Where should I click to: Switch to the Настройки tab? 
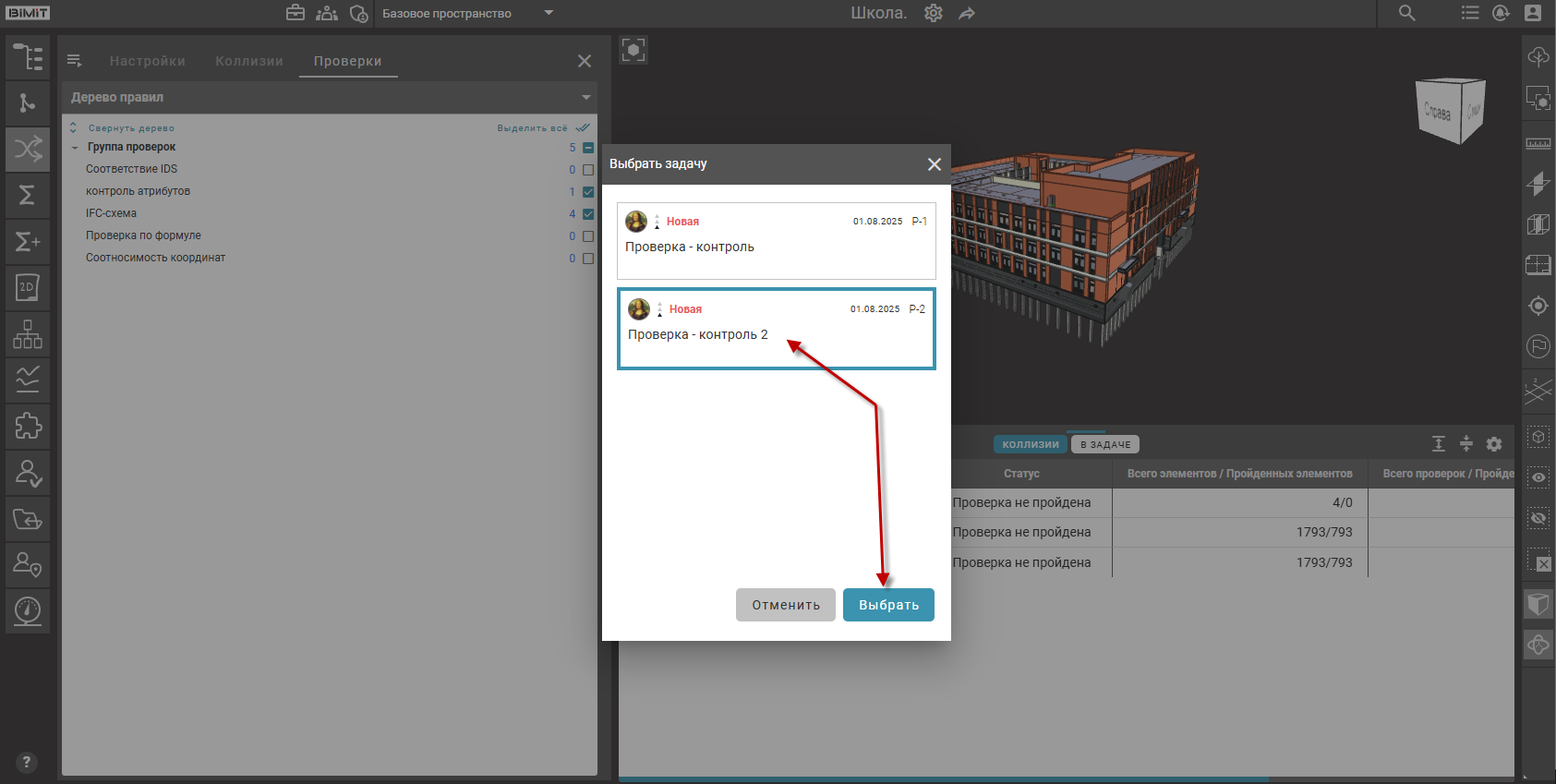pos(148,61)
